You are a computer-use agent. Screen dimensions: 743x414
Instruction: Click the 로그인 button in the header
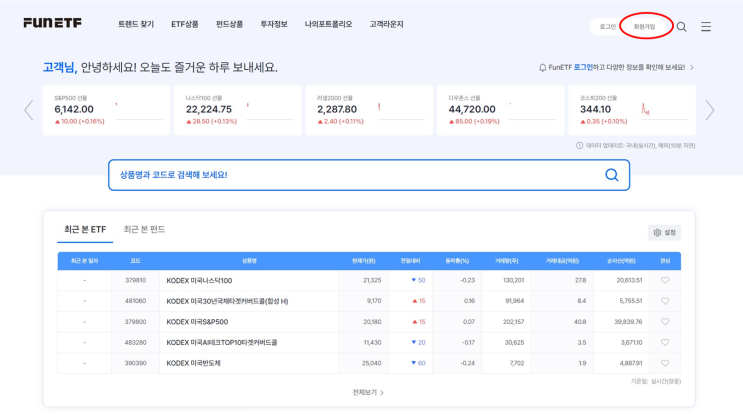tap(607, 27)
